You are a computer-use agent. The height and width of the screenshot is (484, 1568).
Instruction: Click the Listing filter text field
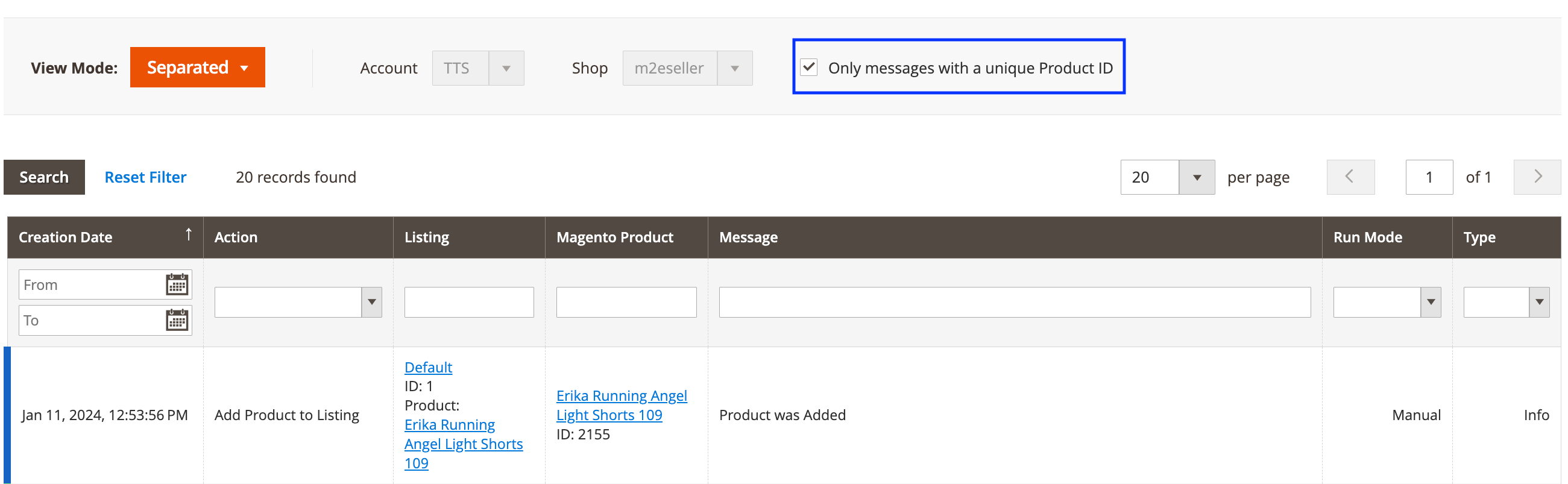click(468, 302)
